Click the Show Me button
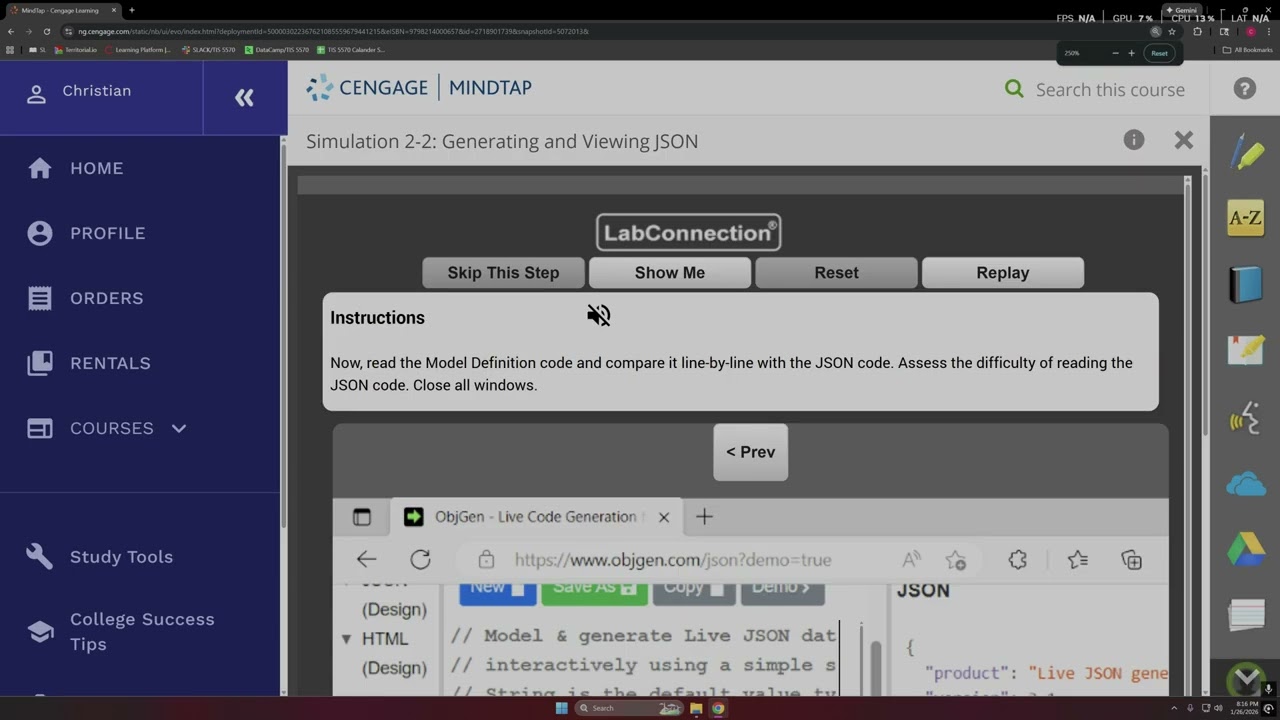Viewport: 1280px width, 720px height. tap(670, 273)
